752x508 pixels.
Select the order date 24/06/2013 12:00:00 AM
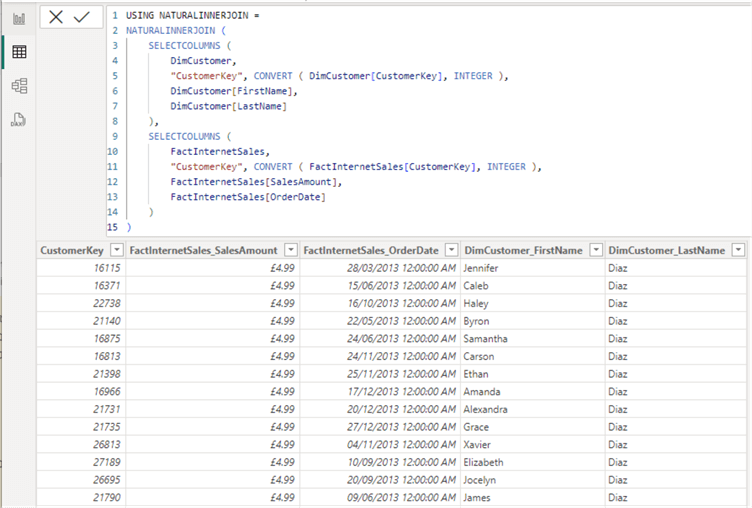380,339
